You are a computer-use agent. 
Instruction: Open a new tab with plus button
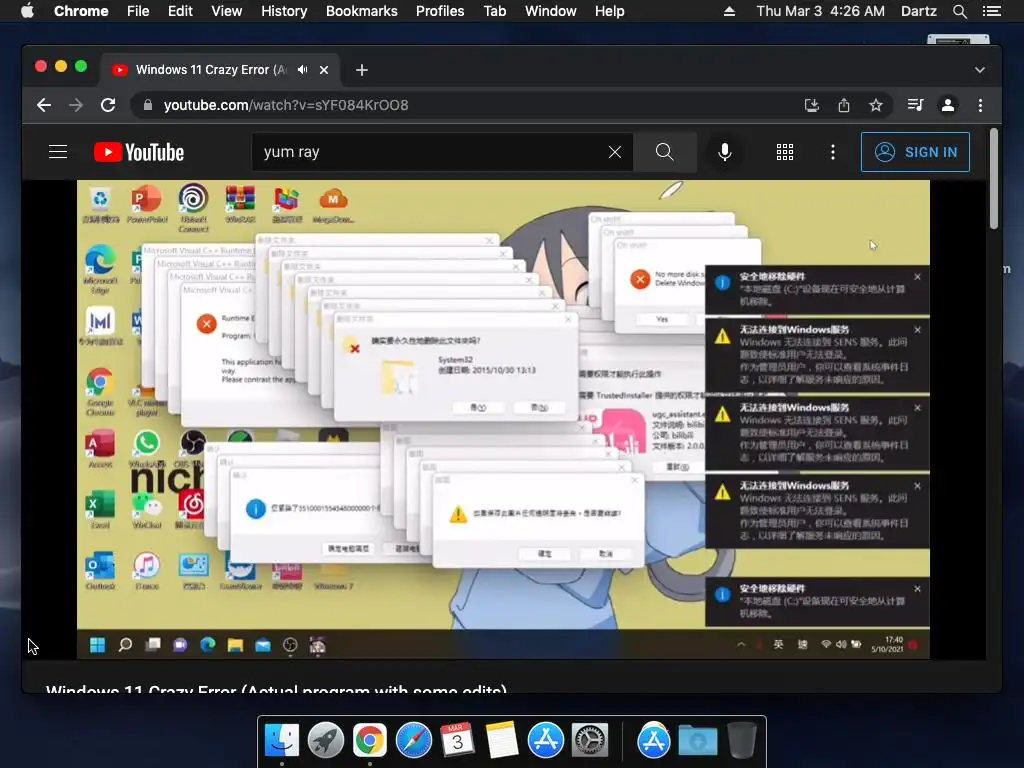click(362, 70)
